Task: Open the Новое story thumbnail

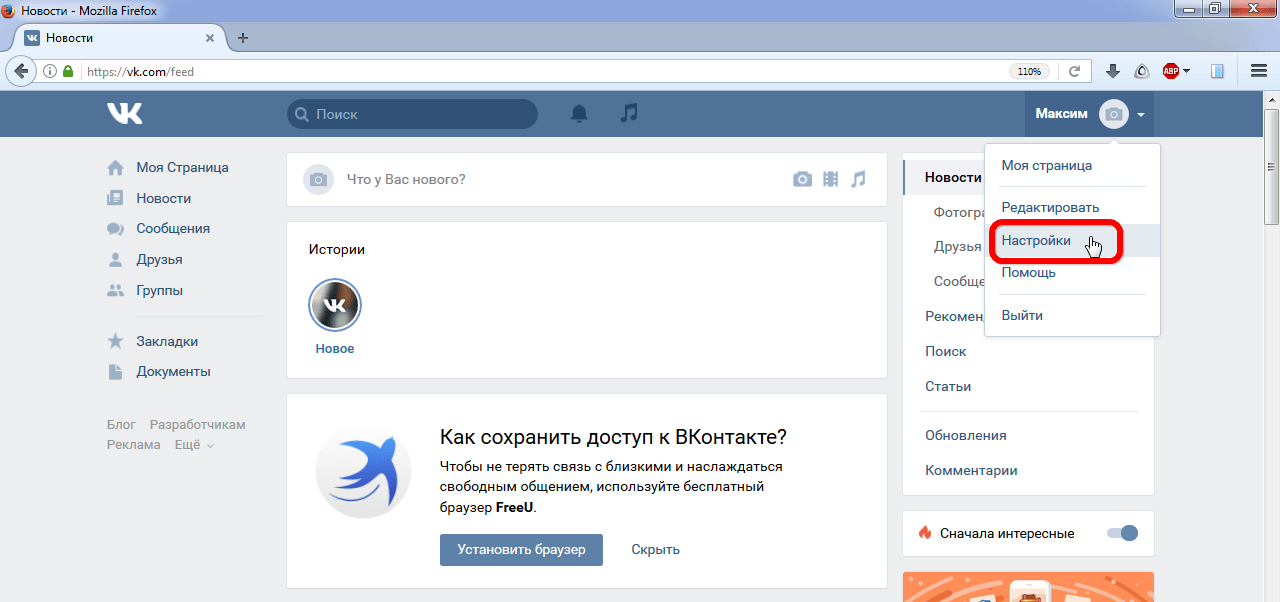Action: [335, 305]
